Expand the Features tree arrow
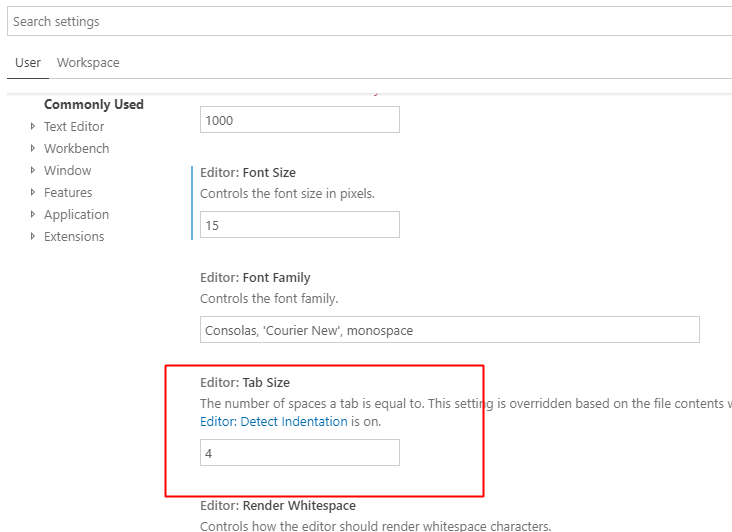 point(33,192)
